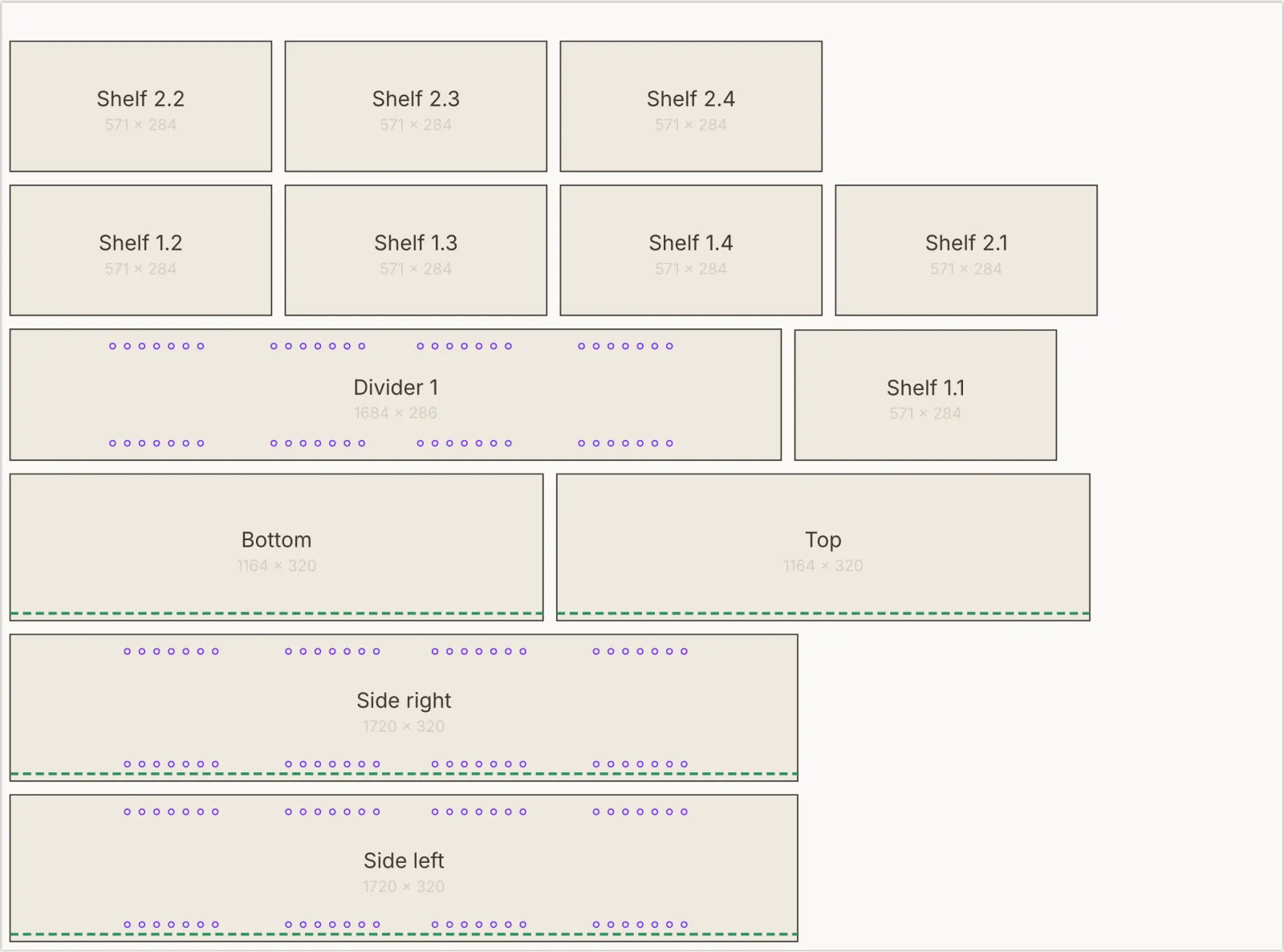The height and width of the screenshot is (952, 1284).
Task: Click the Shelf 1.1 dimensions 571 × 284
Action: [x=925, y=413]
